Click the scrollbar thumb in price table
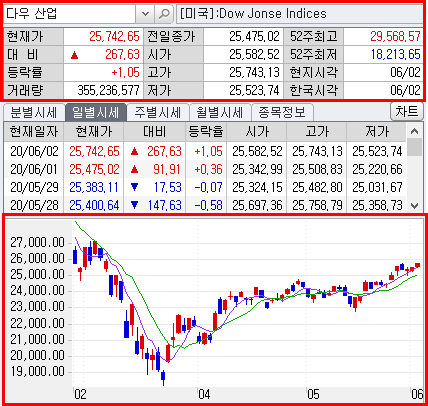This screenshot has width=428, height=406. (415, 148)
